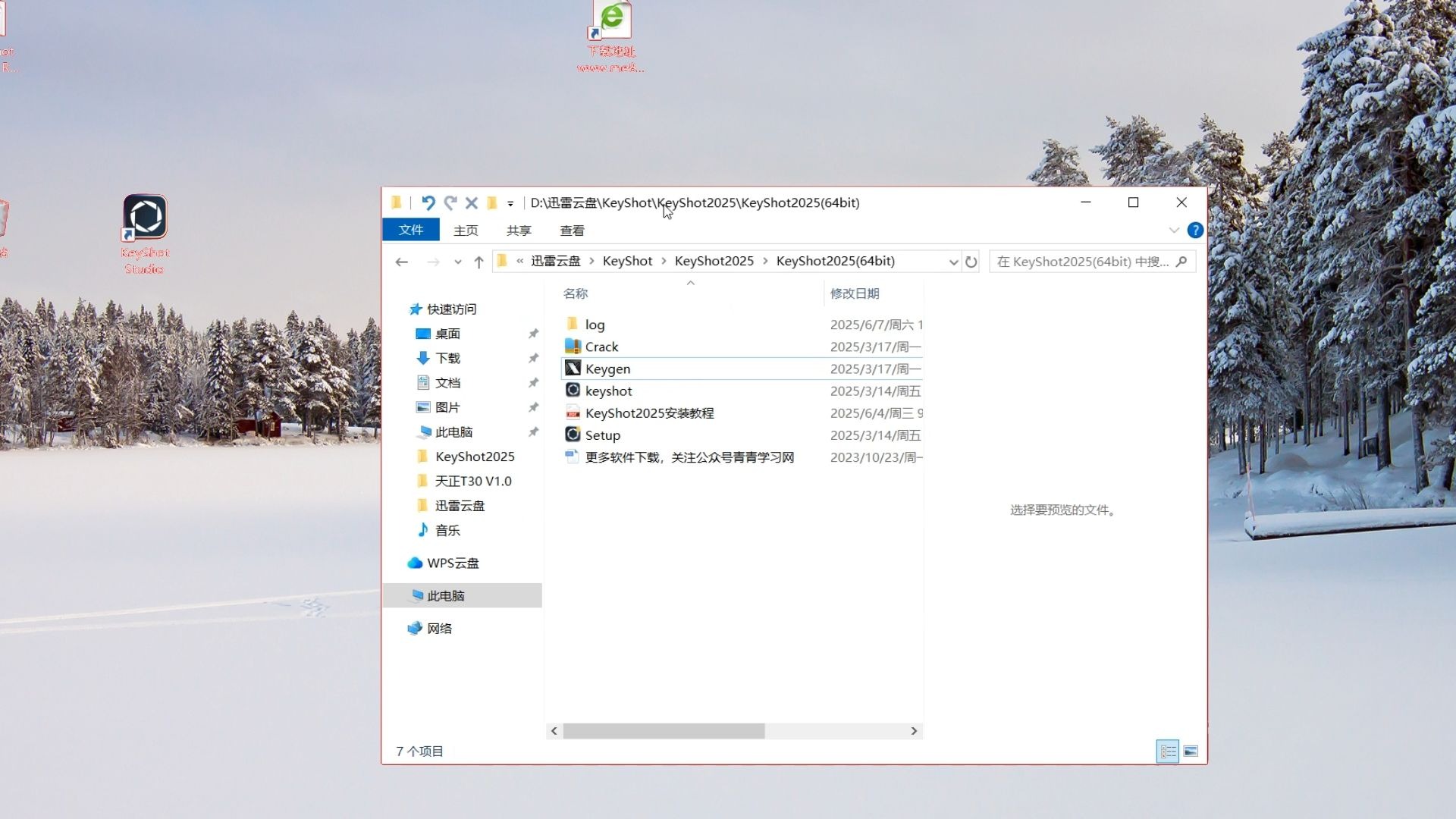This screenshot has width=1456, height=819.
Task: Refresh the current folder
Action: (x=971, y=262)
